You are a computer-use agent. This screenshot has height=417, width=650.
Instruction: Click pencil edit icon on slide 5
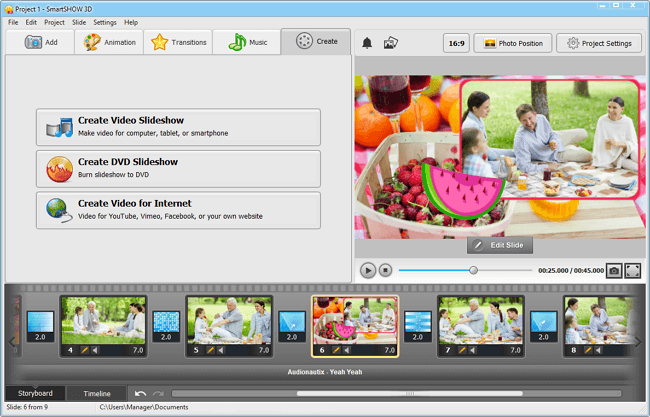211,350
